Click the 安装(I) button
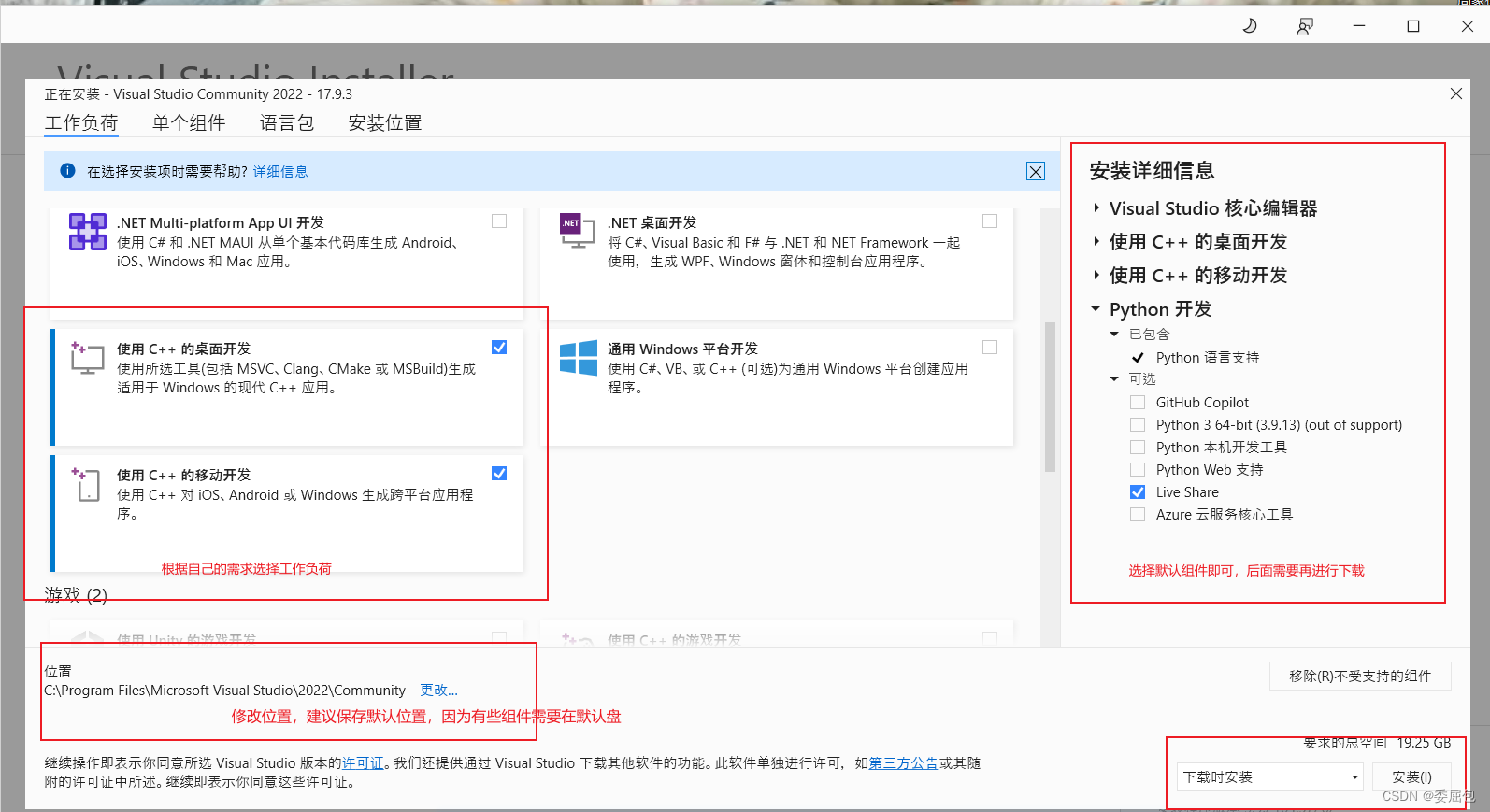Screen dimensions: 1490x812 [x=1411, y=777]
